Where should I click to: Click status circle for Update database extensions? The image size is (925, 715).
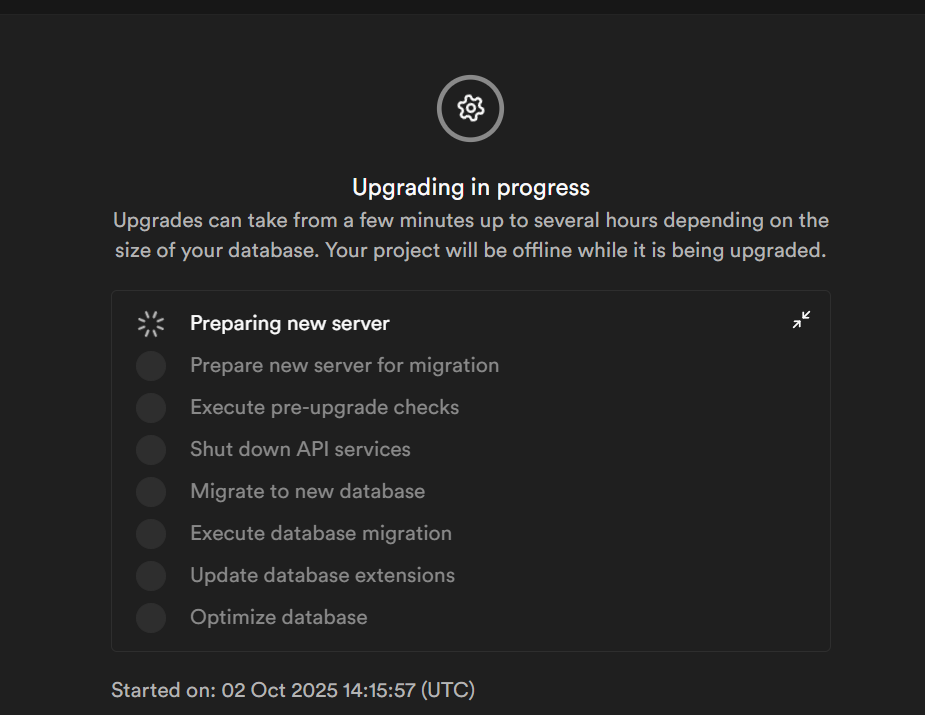(151, 576)
